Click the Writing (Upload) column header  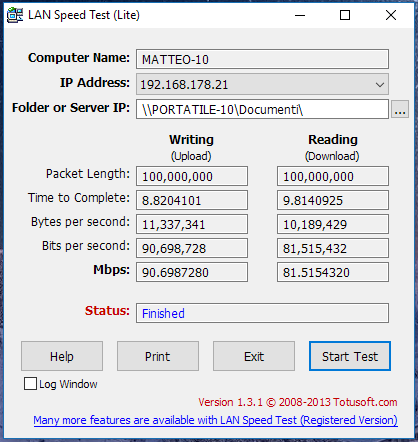click(191, 147)
